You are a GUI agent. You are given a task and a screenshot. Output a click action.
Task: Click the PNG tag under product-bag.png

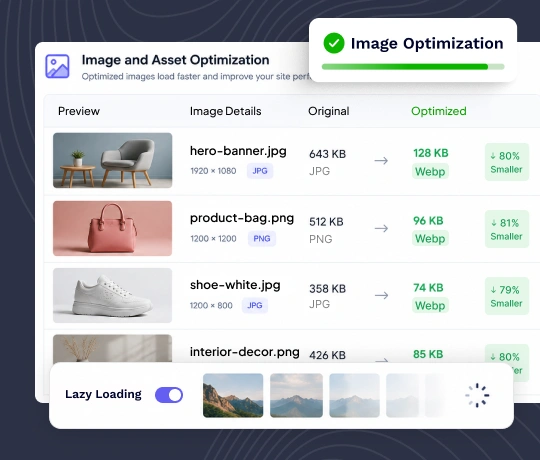tap(262, 239)
